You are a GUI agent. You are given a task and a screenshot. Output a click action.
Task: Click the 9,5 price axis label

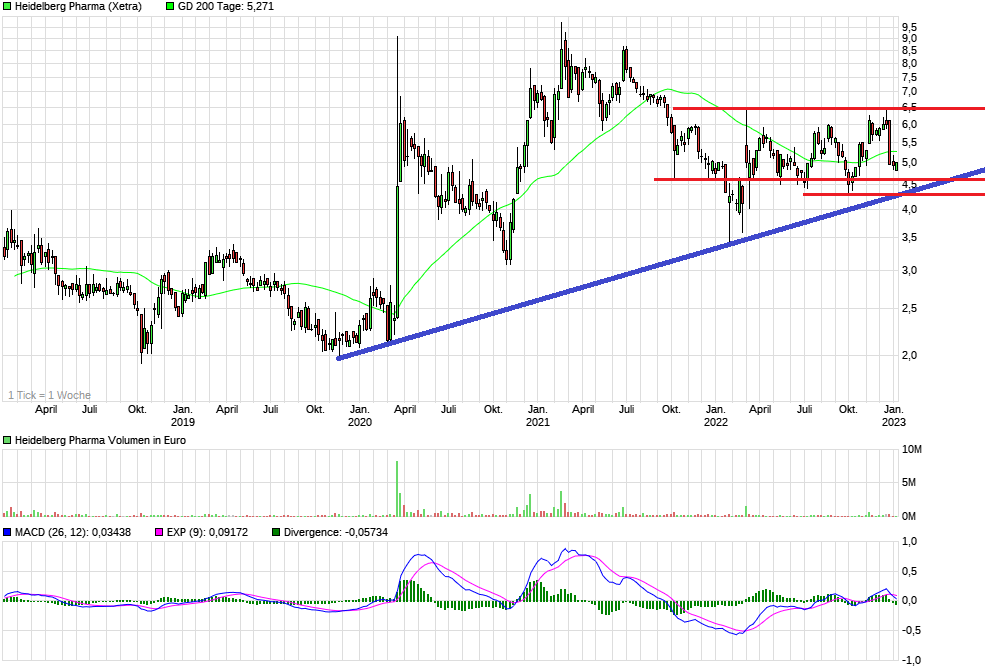[x=909, y=27]
